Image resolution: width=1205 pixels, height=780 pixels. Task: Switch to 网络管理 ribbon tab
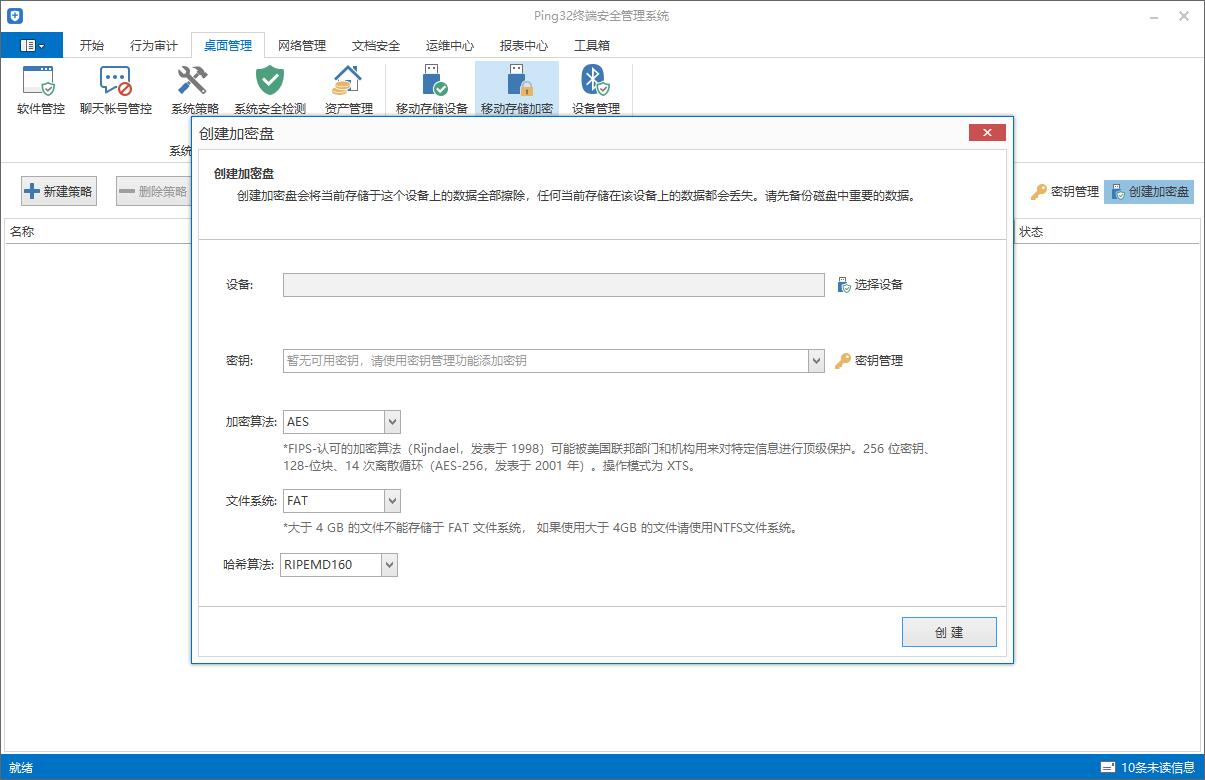click(302, 46)
